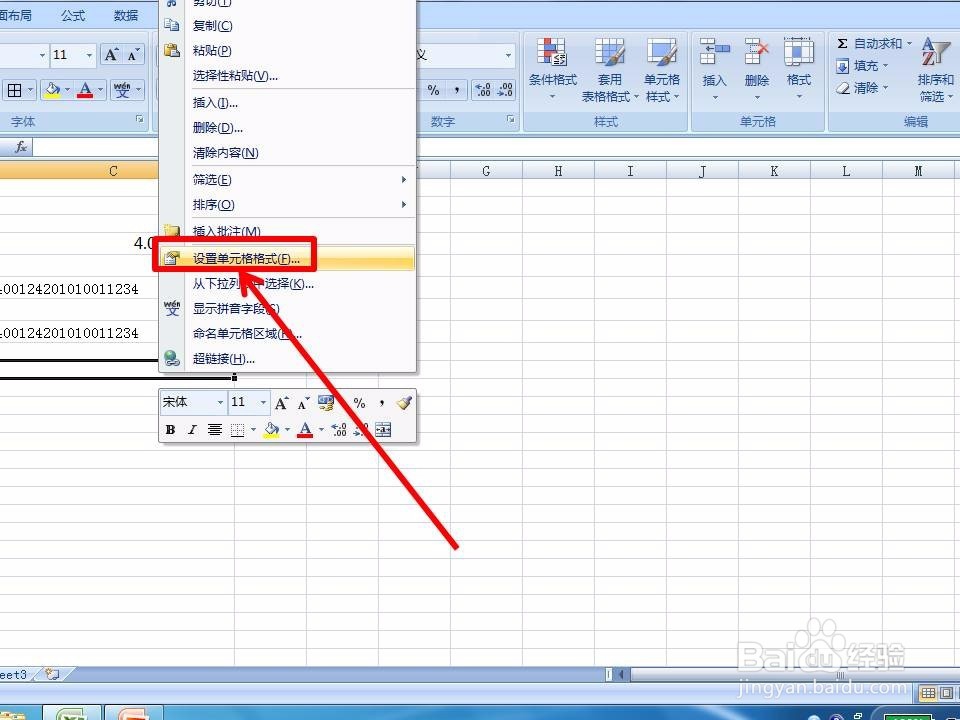The width and height of the screenshot is (960, 720).
Task: Open number format dropdown in ribbon
Action: point(508,55)
